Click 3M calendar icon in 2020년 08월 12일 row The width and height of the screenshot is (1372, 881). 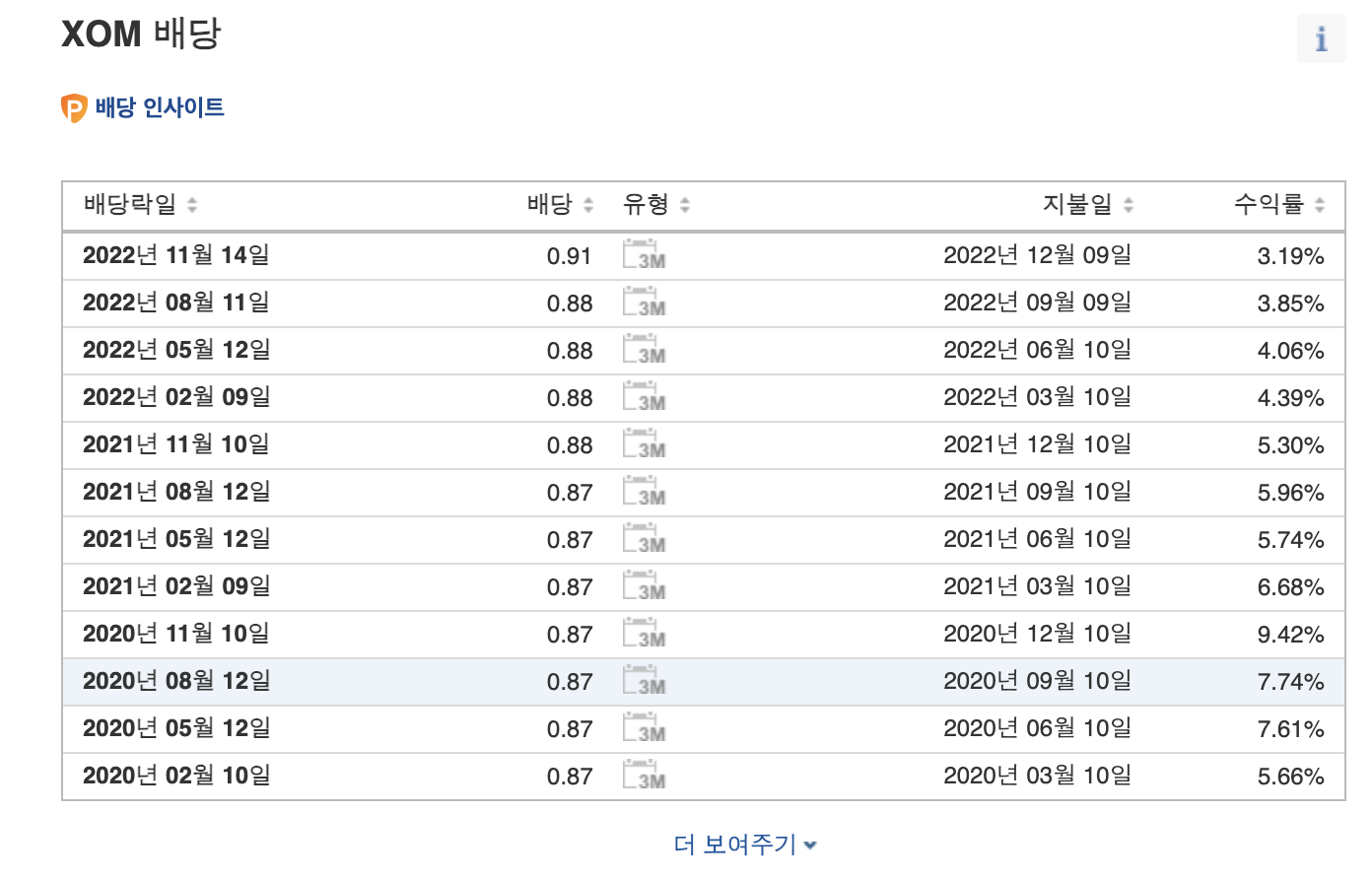(x=644, y=680)
